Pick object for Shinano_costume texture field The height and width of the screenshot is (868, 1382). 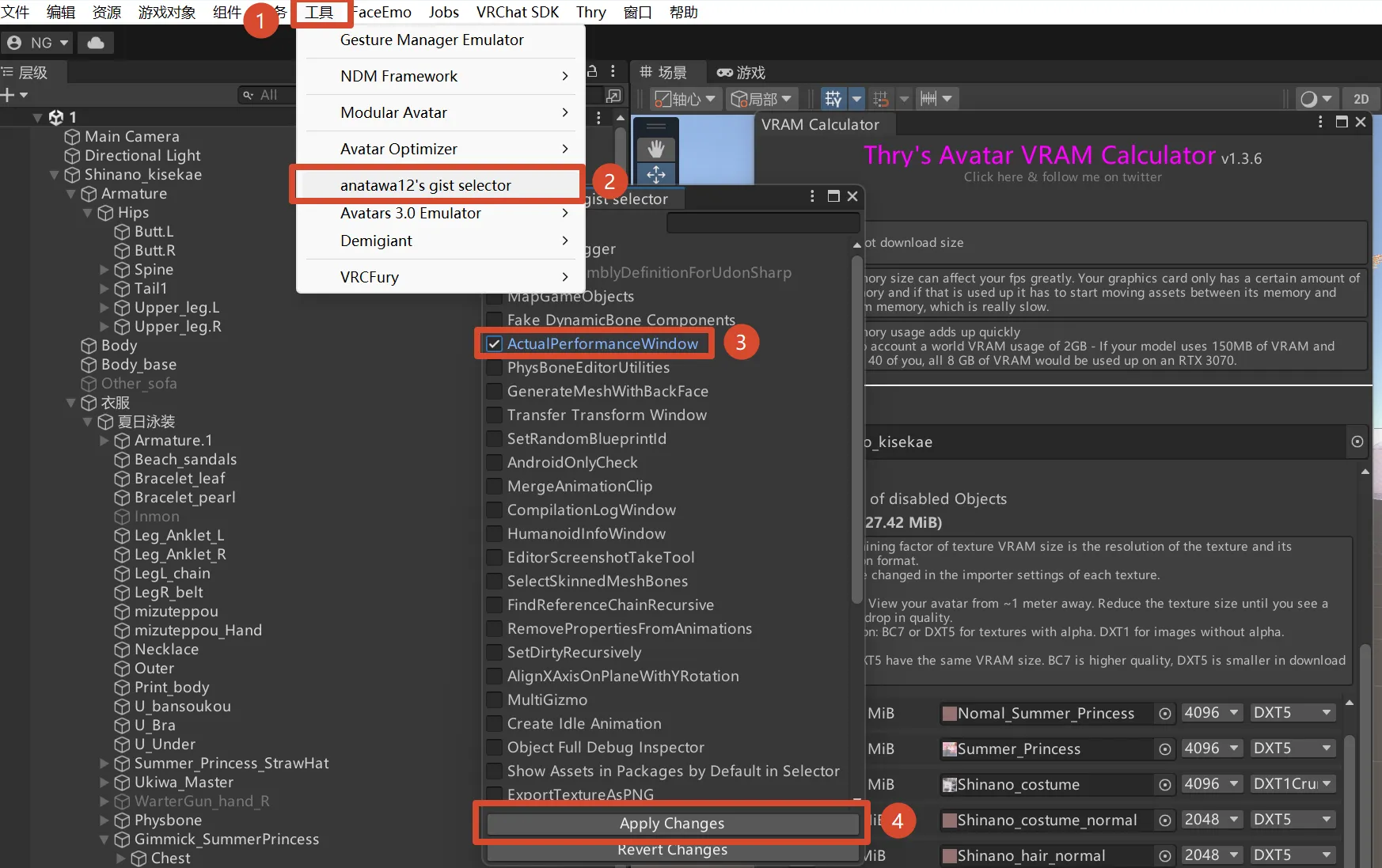[1165, 785]
